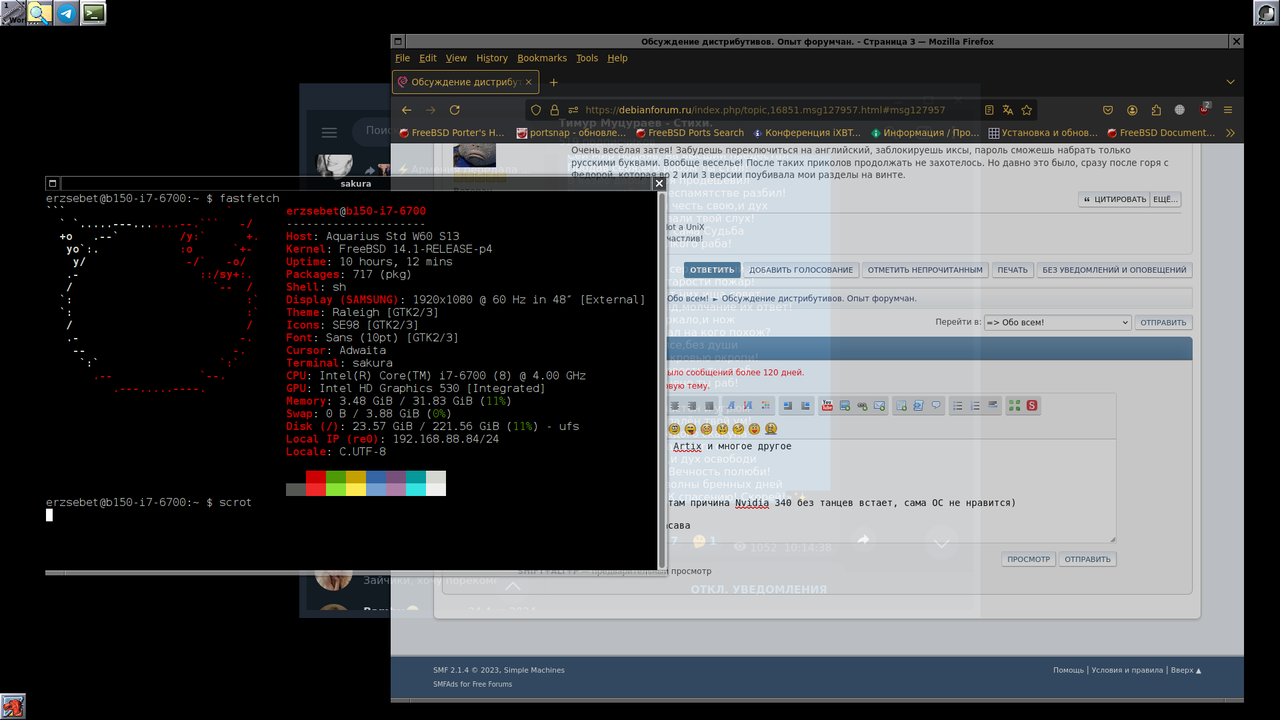Image resolution: width=1280 pixels, height=720 pixels.
Task: Click the Помощь footer link
Action: click(1068, 670)
